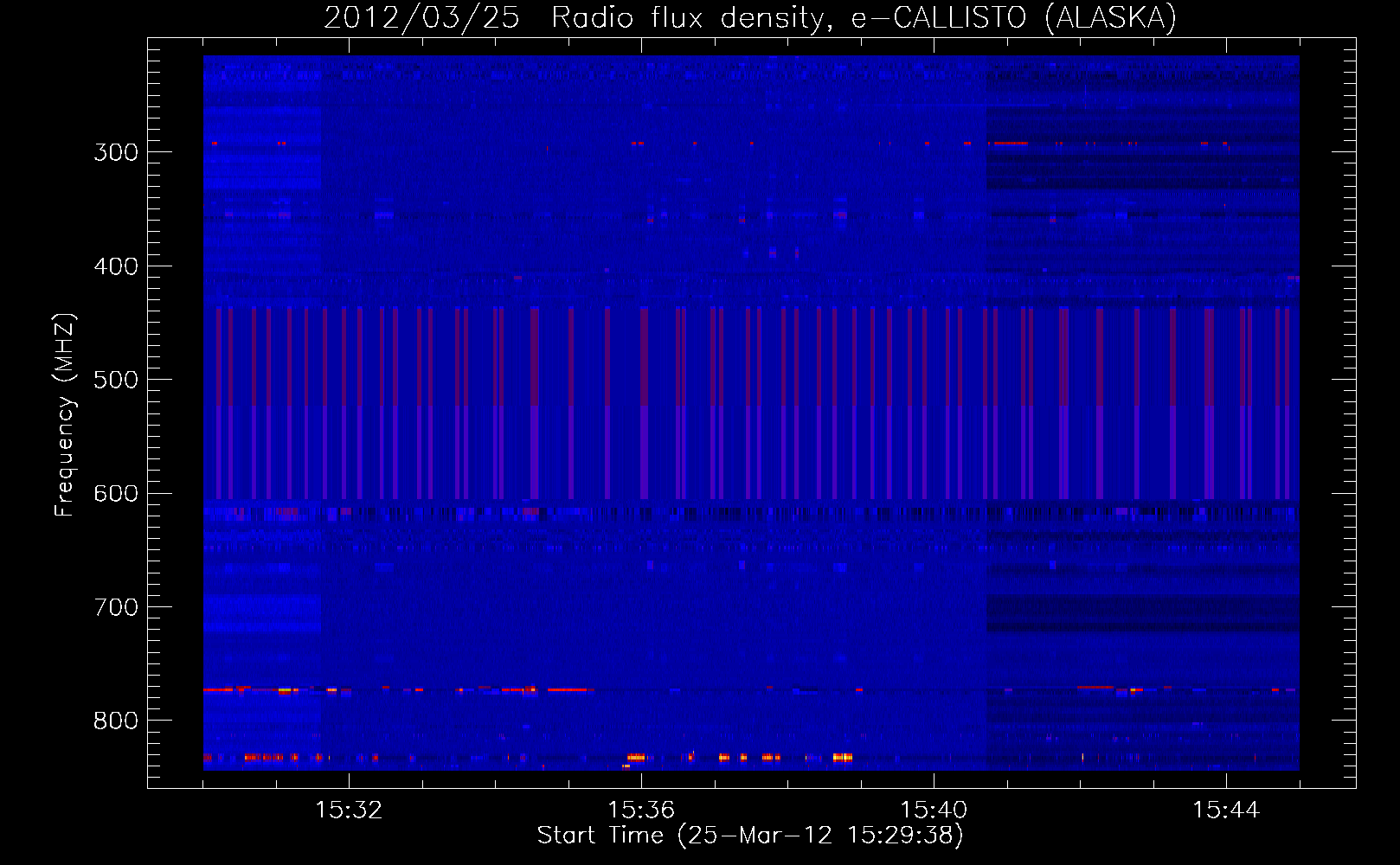Click the 'Frequency (MHZ)' axis label
This screenshot has height=865, width=1400.
pyautogui.click(x=65, y=414)
